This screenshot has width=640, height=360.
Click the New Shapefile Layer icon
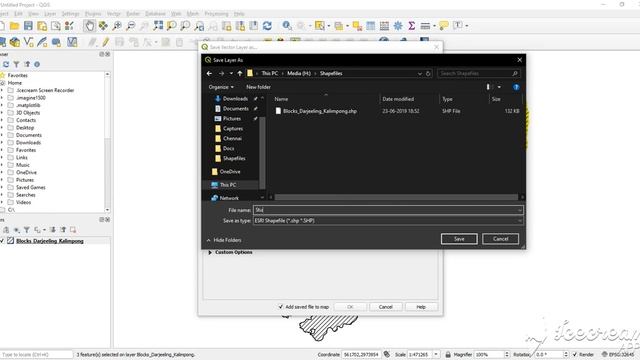pyautogui.click(x=28, y=42)
